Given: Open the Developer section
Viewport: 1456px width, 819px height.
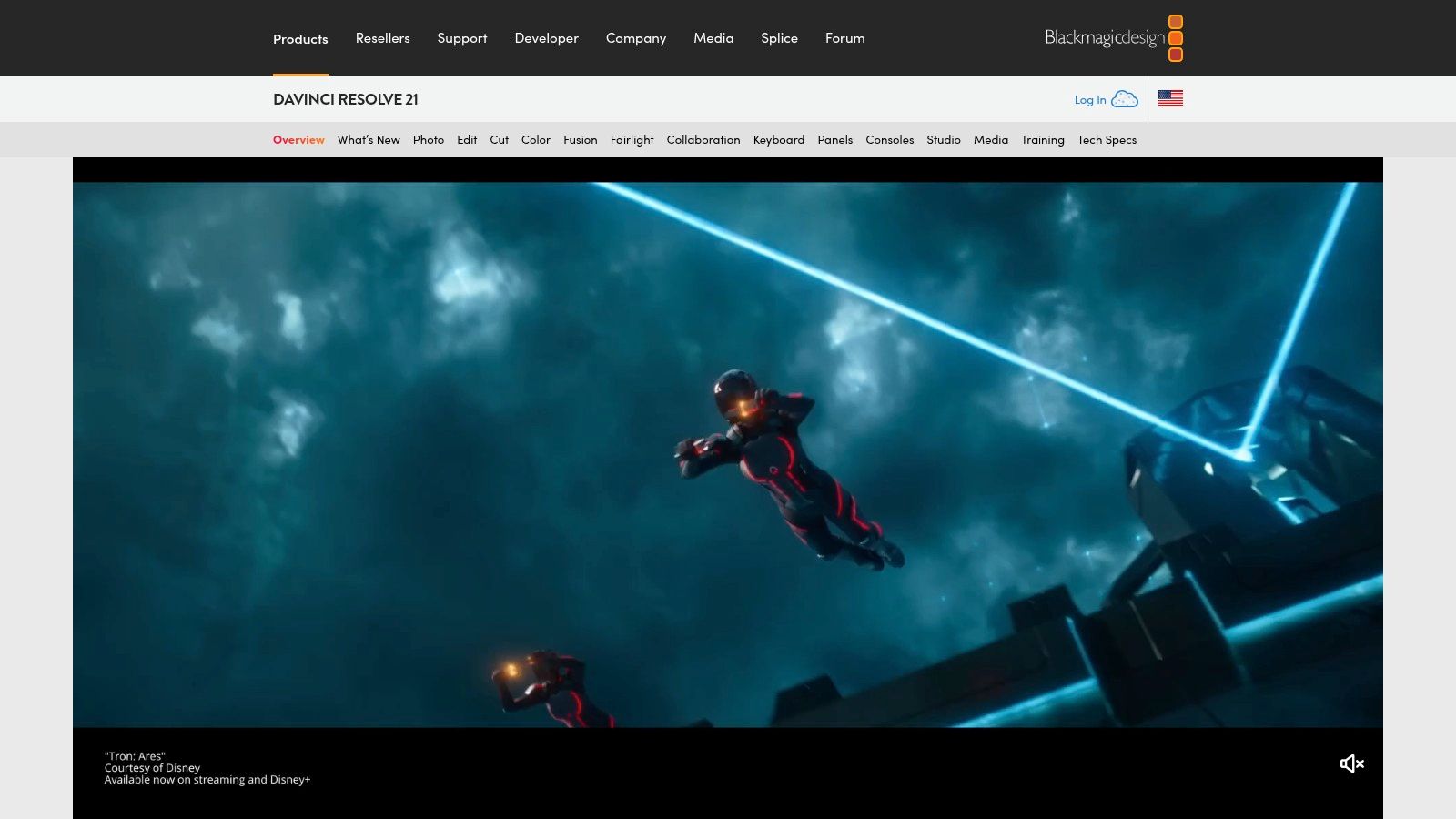Looking at the screenshot, I should [x=547, y=38].
